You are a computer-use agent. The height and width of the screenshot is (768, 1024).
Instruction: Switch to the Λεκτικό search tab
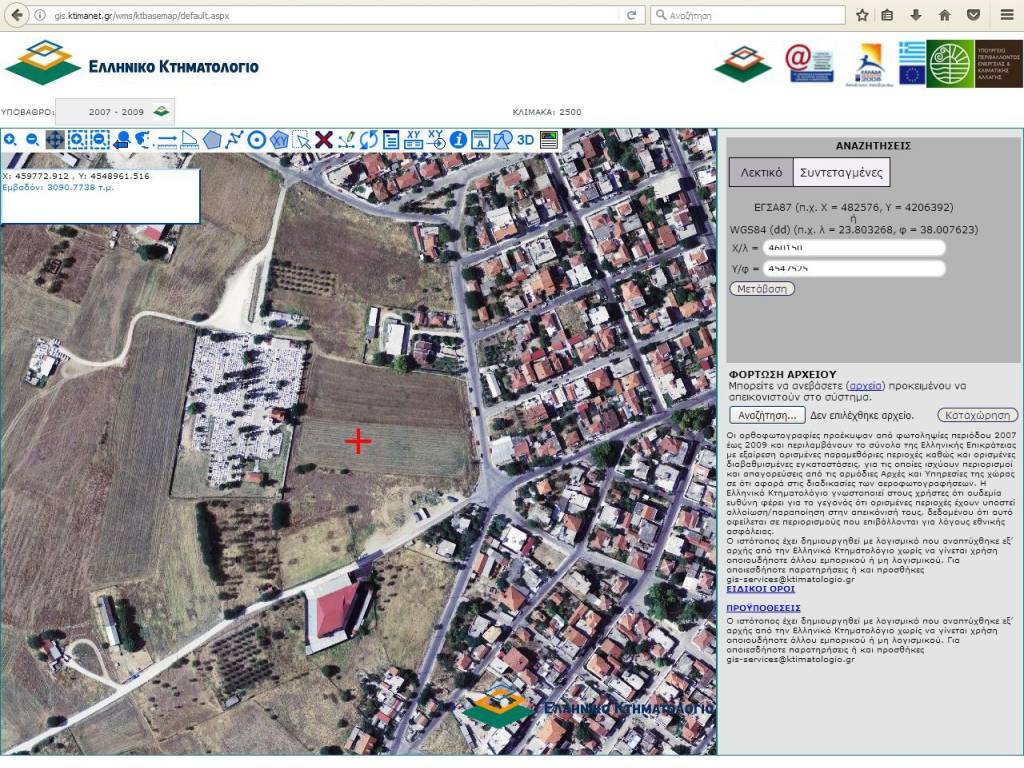click(x=760, y=172)
